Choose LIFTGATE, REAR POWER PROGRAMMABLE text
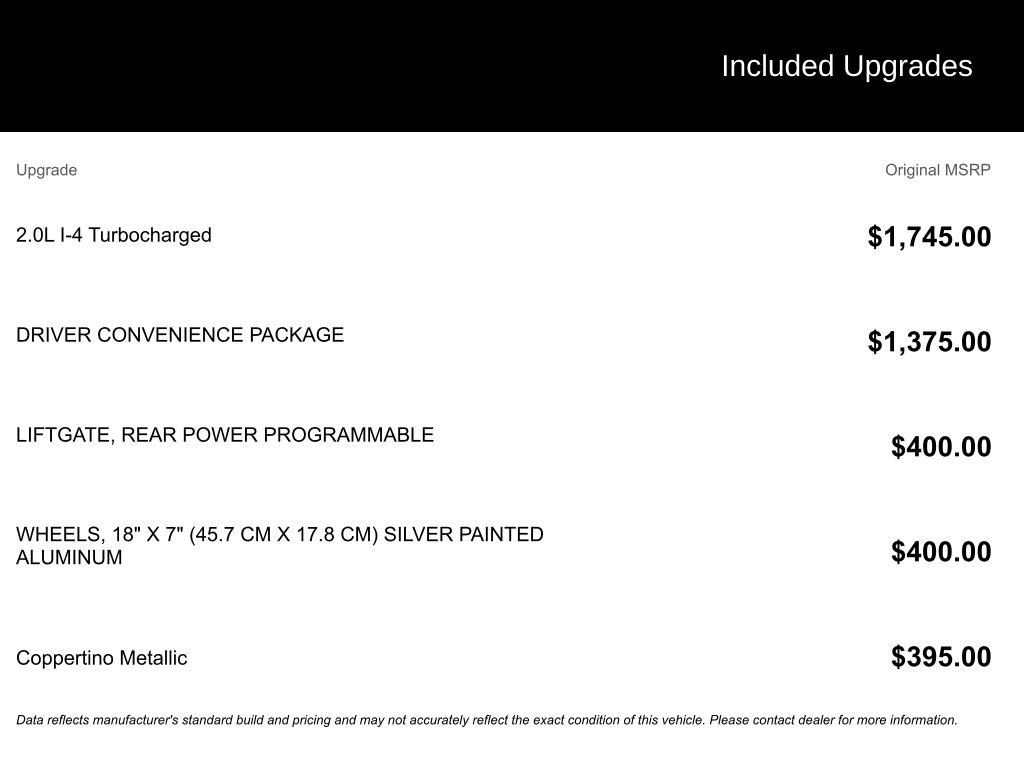 click(225, 435)
